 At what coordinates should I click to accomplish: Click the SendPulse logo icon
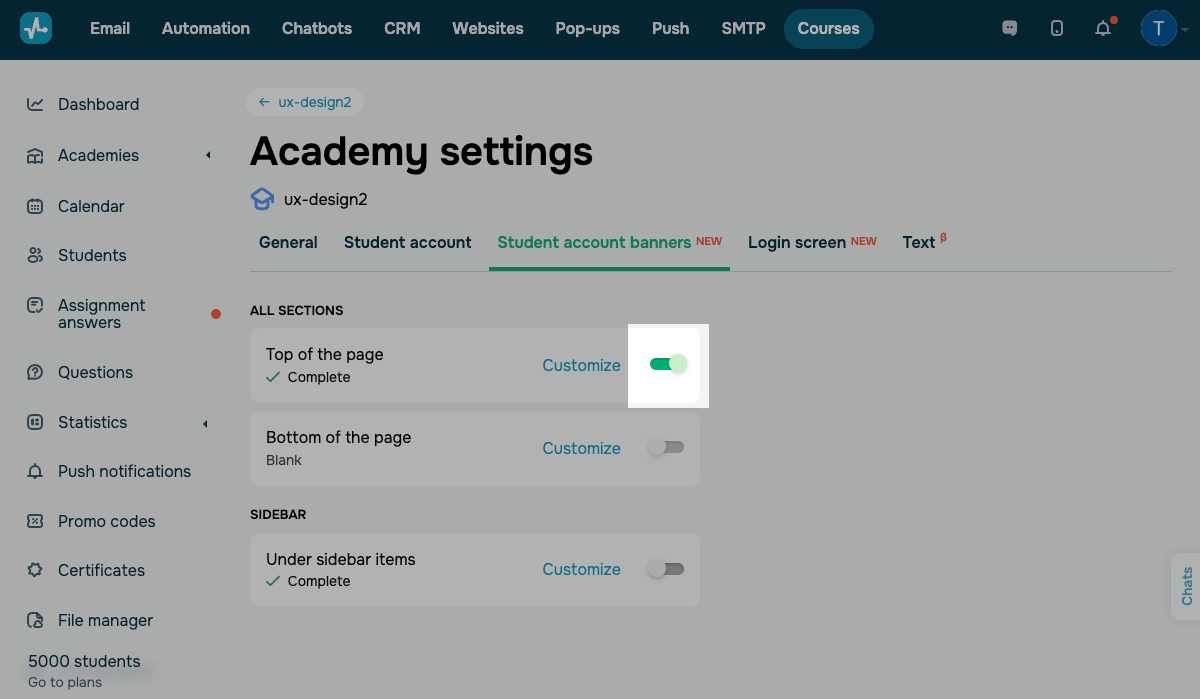(x=36, y=28)
